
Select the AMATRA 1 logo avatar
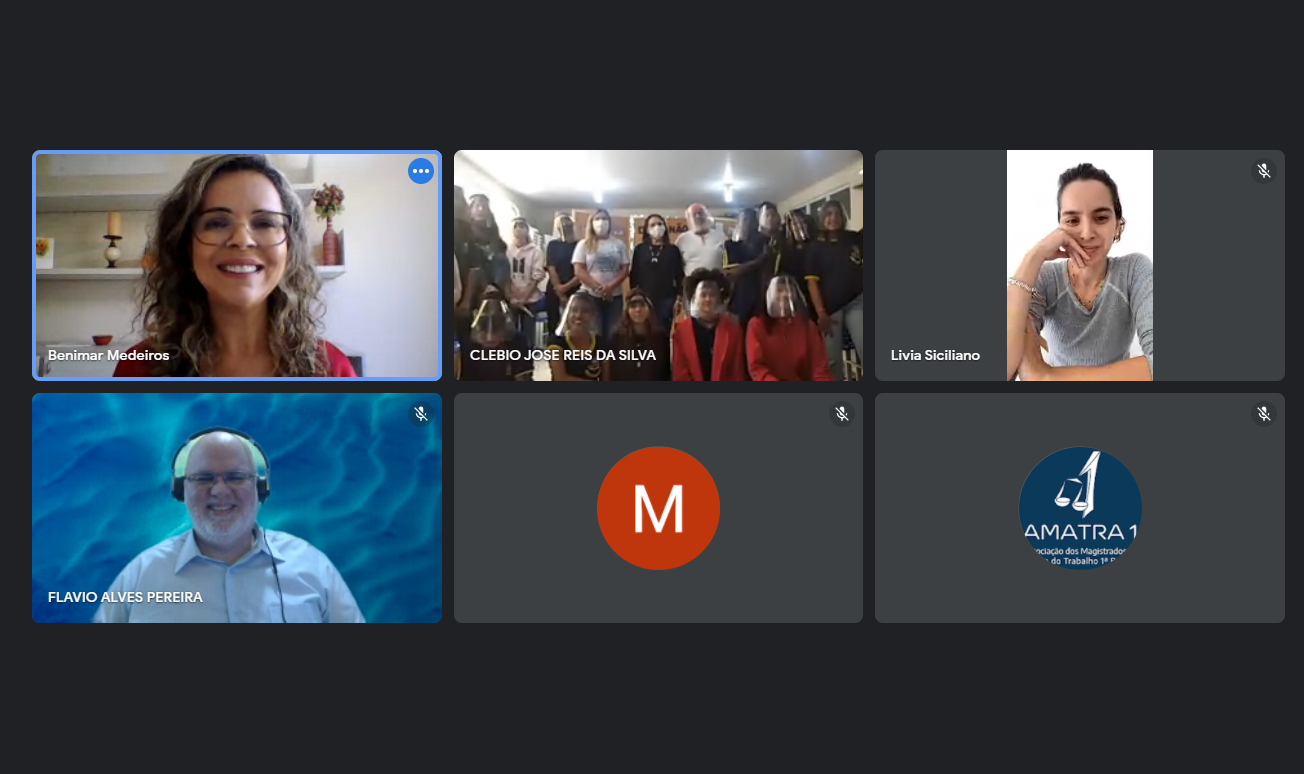1080,508
